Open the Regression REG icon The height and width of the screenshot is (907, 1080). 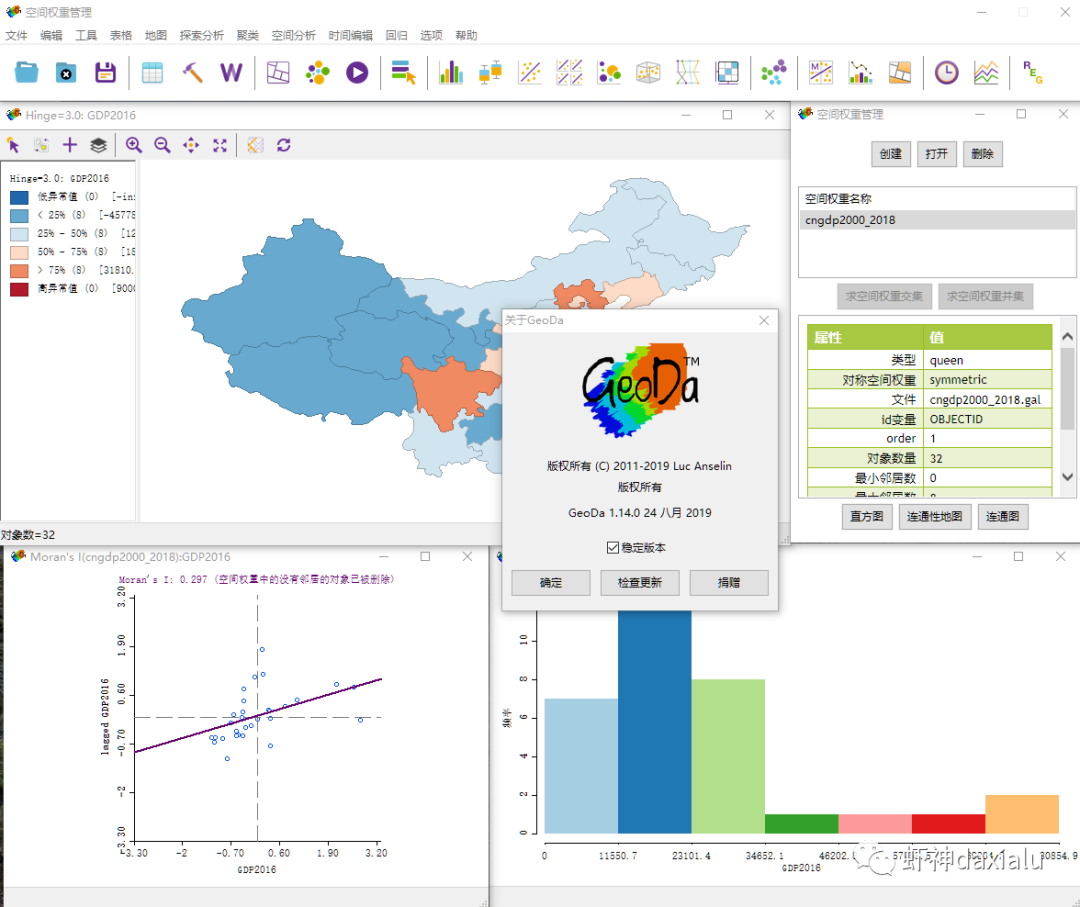point(1032,72)
